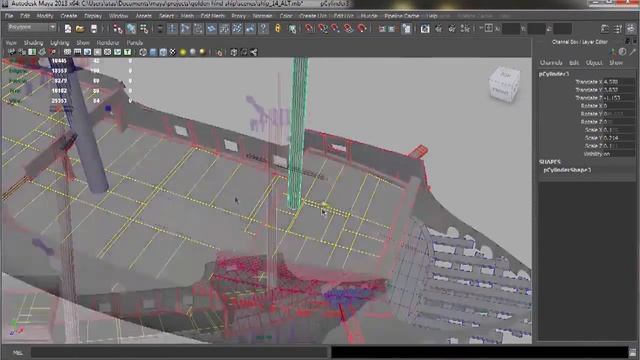Click the MEL command line input
640x360 pixels.
point(179,352)
